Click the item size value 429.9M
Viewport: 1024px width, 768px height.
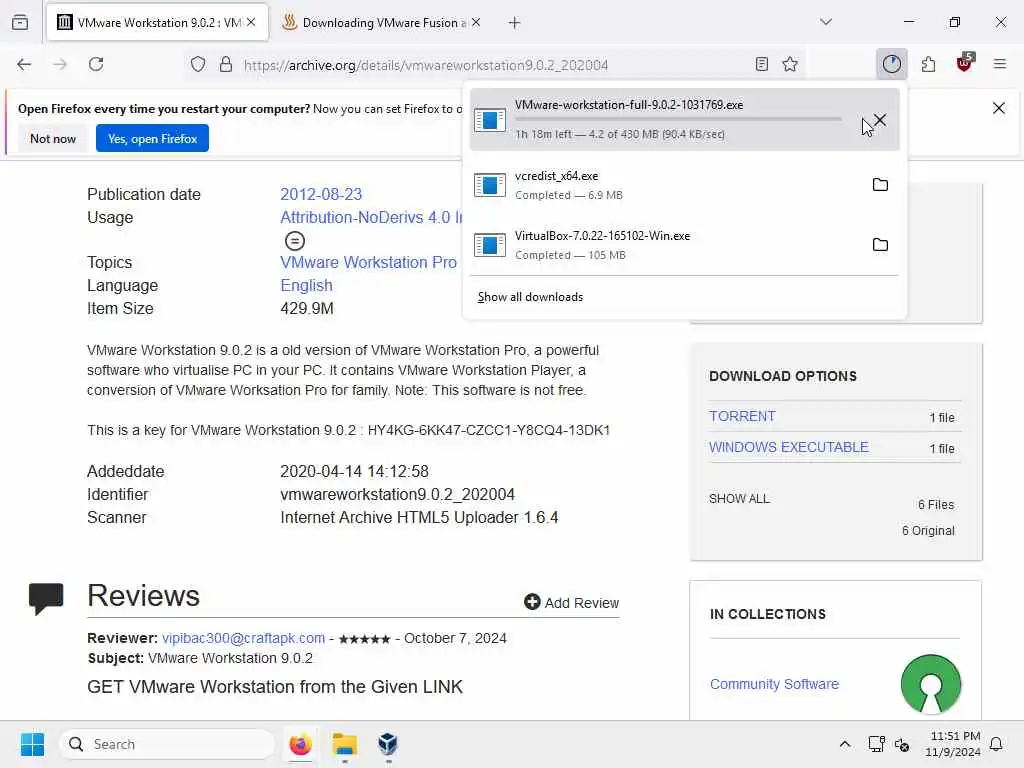pos(306,308)
